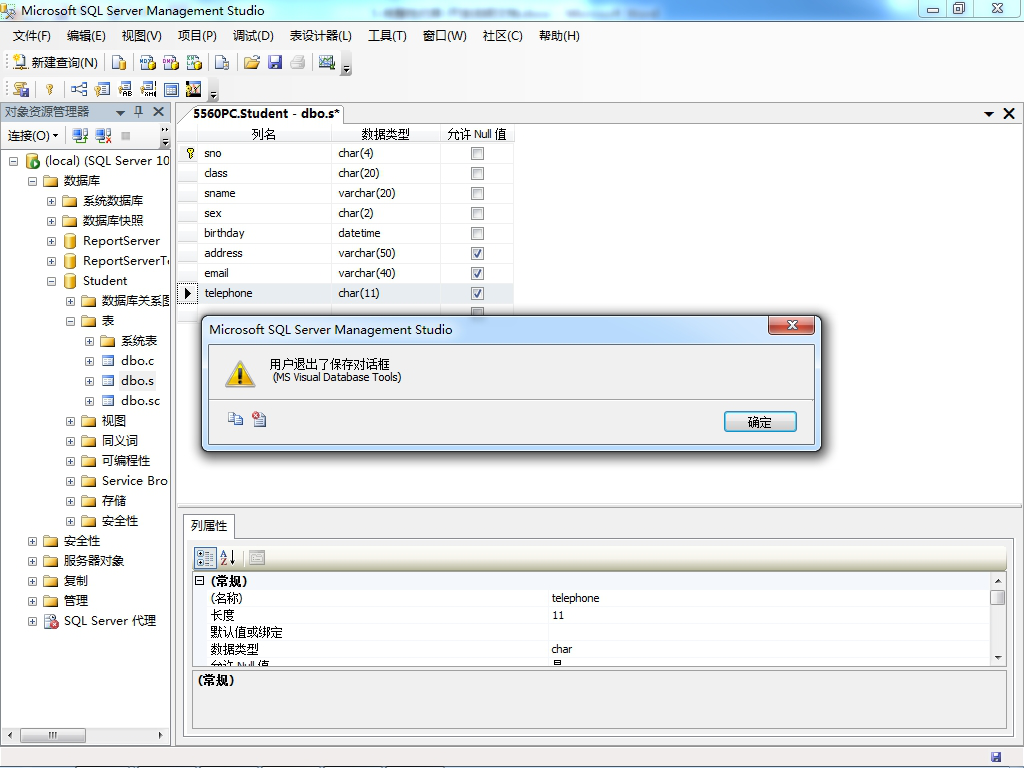1024x768 pixels.
Task: Click the New Query (新建查询) button
Action: (x=56, y=63)
